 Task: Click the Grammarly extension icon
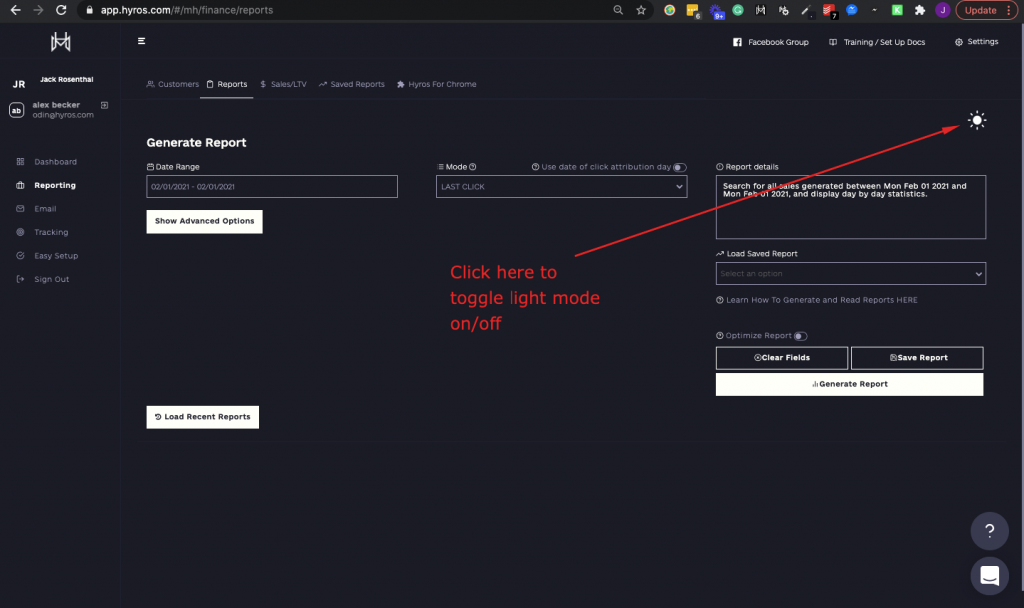tap(738, 10)
